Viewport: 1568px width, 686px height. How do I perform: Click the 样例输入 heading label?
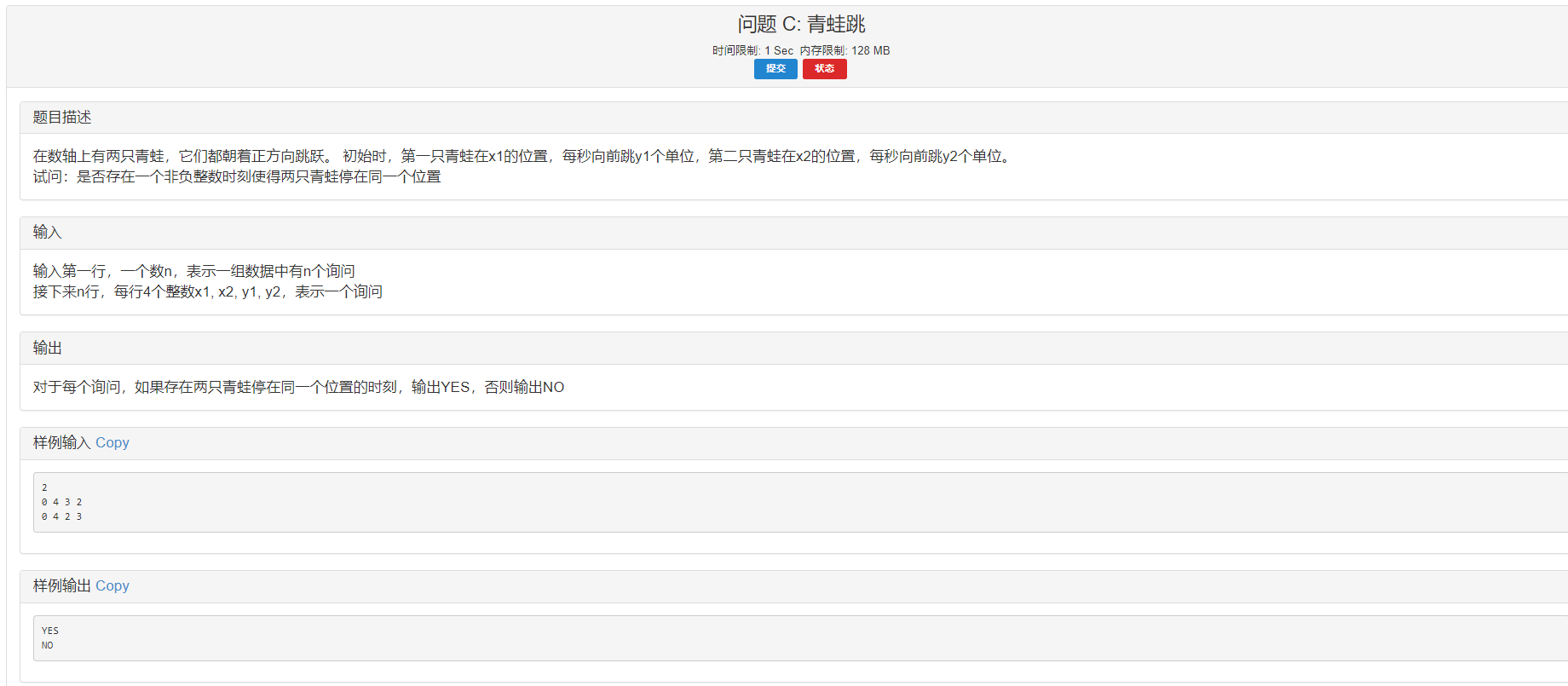click(61, 442)
